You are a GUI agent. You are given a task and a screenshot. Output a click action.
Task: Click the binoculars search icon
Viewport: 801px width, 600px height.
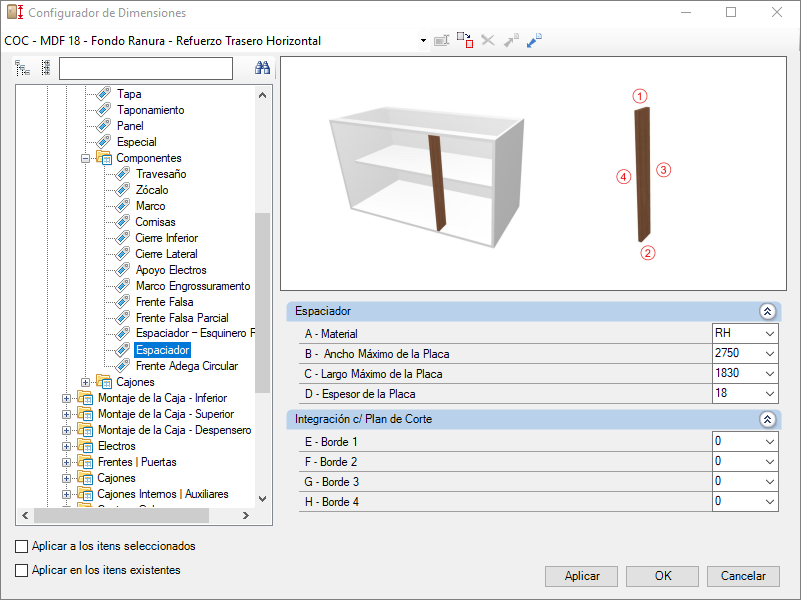coord(262,68)
